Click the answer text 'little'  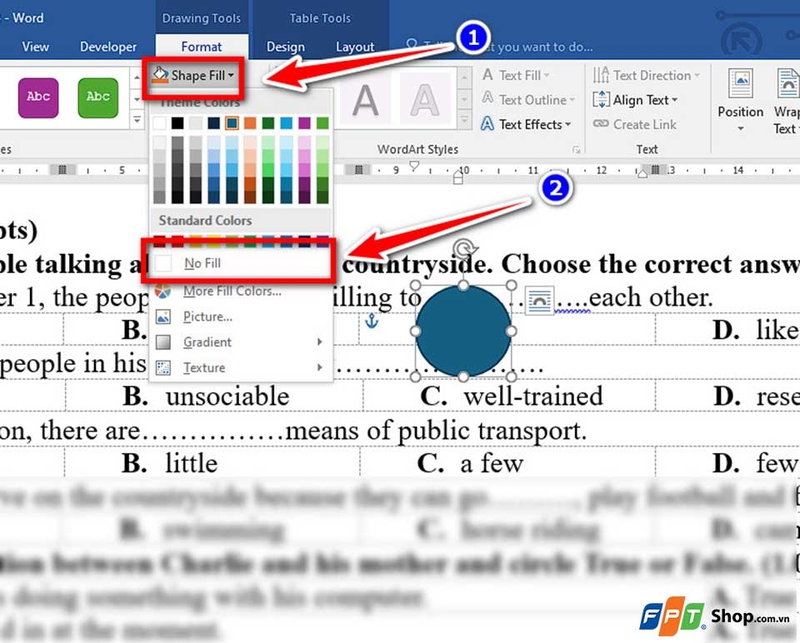coord(191,463)
